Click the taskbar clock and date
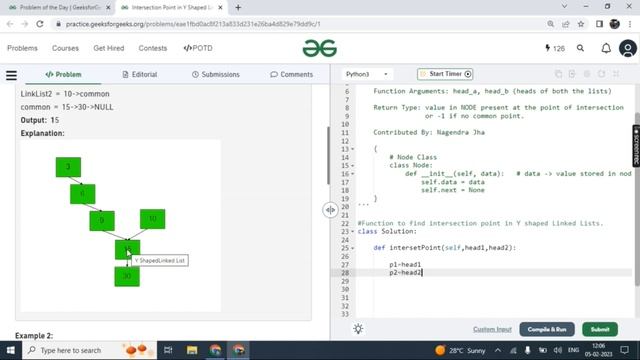This screenshot has height=360, width=640. [x=598, y=350]
